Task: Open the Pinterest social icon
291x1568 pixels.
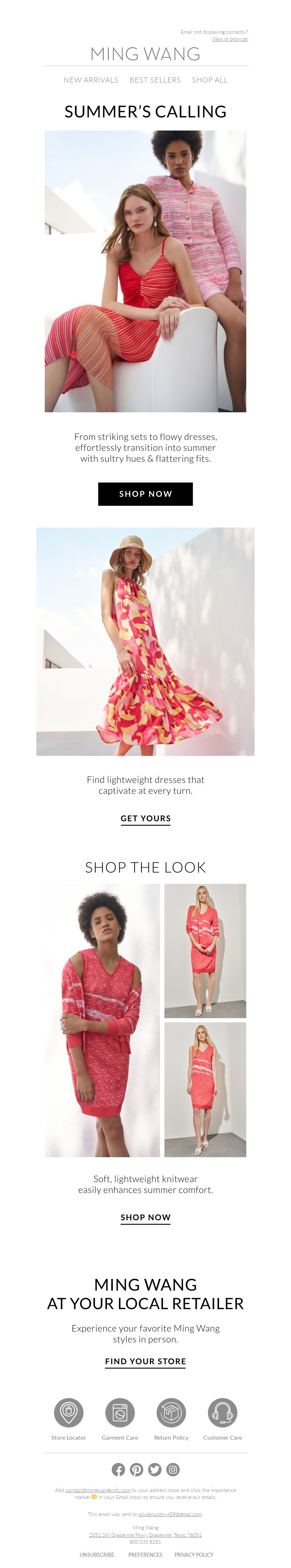Action: pos(137,1470)
